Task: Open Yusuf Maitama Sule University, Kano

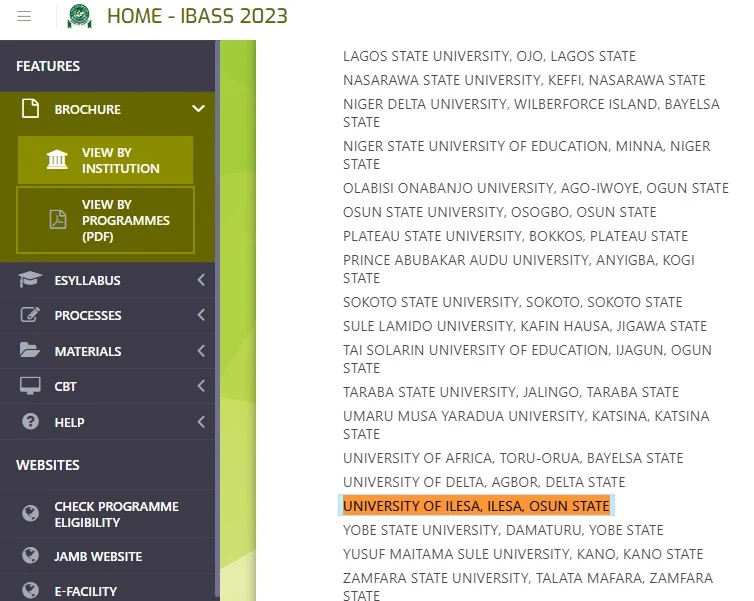Action: coord(523,554)
